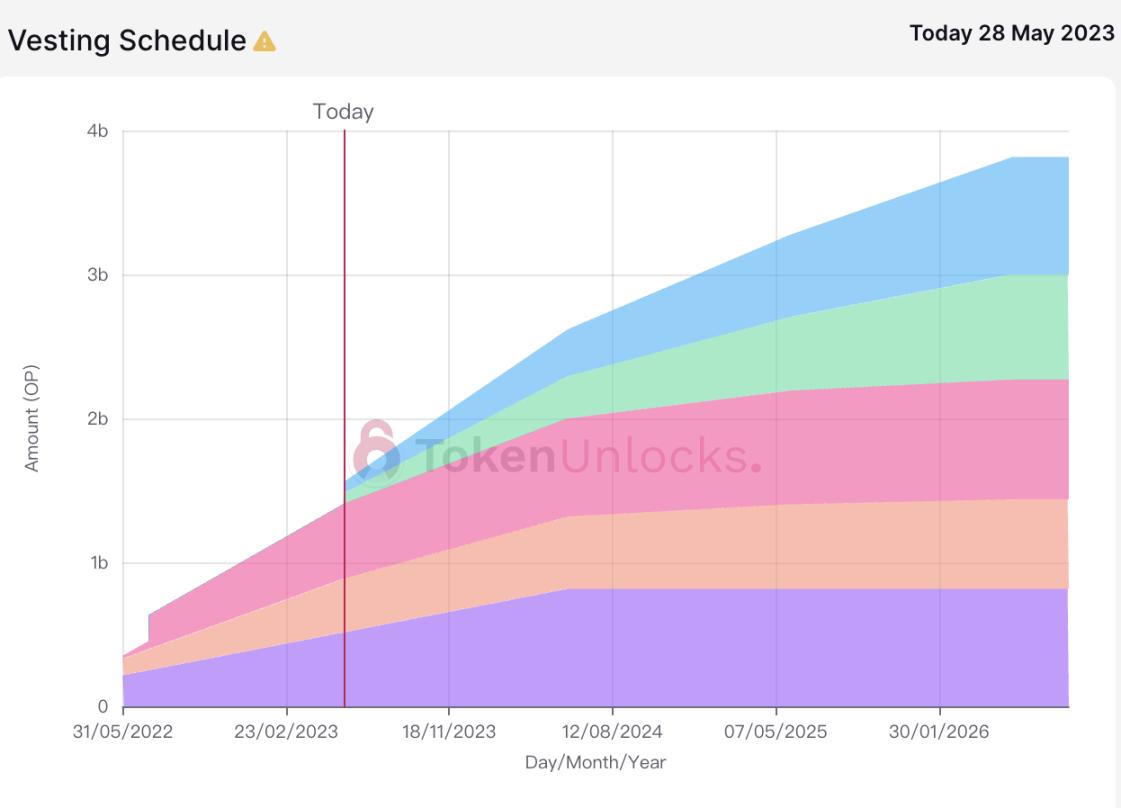Click the TokenUnlocks padlock logo watermark
Viewport: 1121px width, 808px height.
click(375, 452)
